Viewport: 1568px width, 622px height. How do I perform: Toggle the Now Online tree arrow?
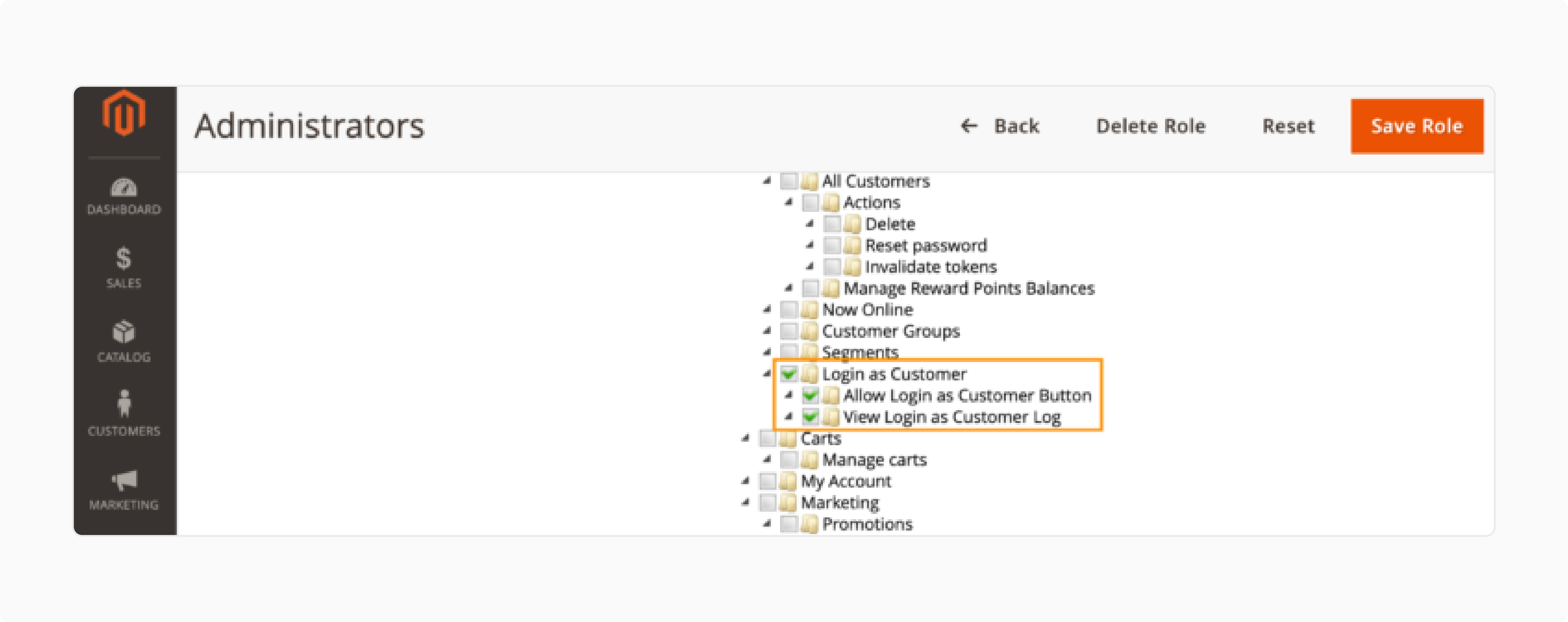pyautogui.click(x=767, y=309)
